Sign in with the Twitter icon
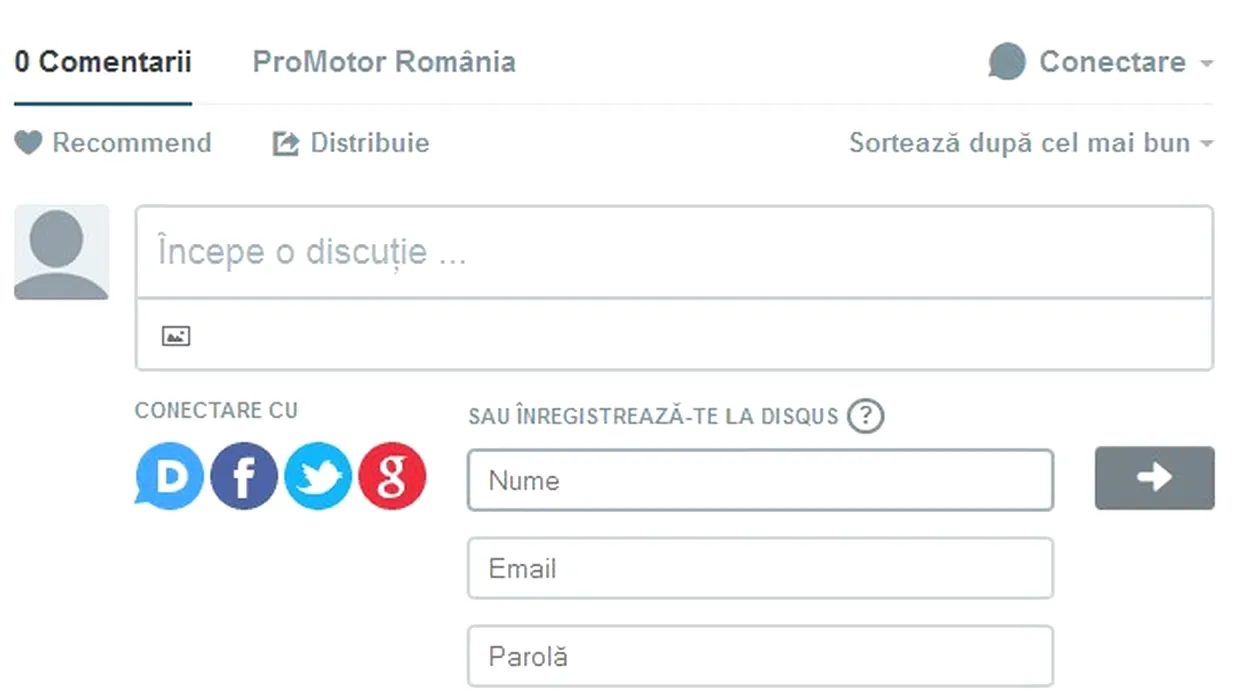Image resolution: width=1239 pixels, height=700 pixels. tap(318, 477)
